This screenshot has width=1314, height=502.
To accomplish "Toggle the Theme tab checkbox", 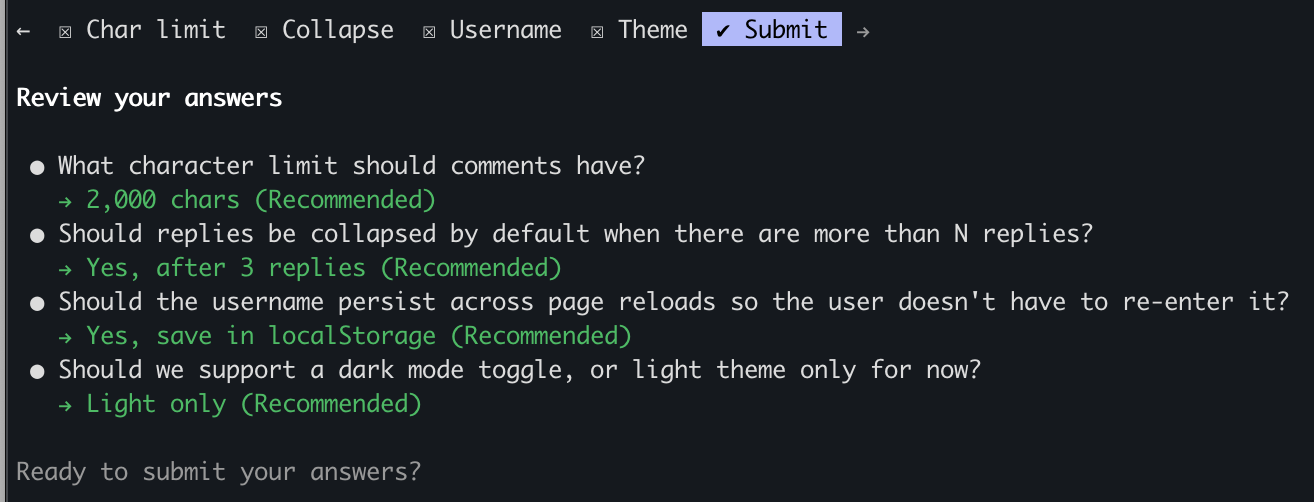I will point(597,31).
